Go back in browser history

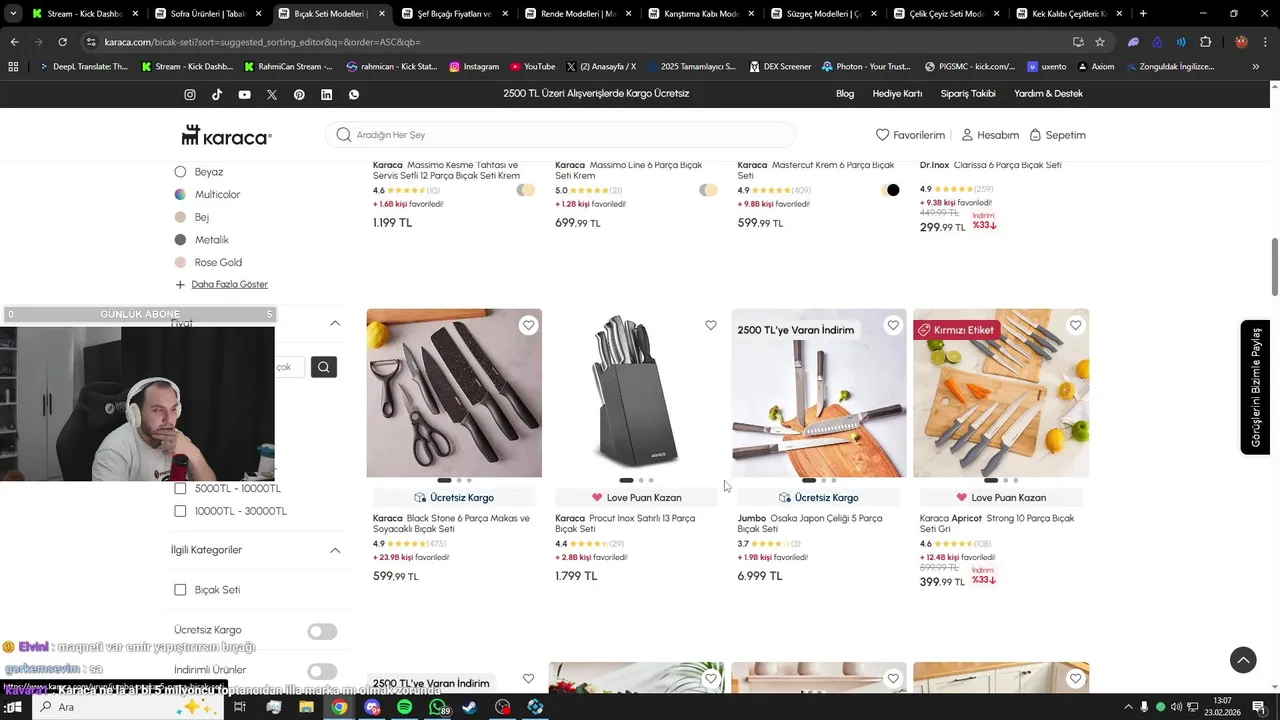pyautogui.click(x=14, y=42)
